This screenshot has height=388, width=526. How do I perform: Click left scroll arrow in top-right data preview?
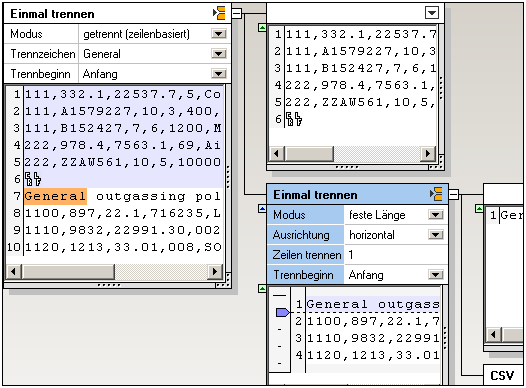click(277, 154)
